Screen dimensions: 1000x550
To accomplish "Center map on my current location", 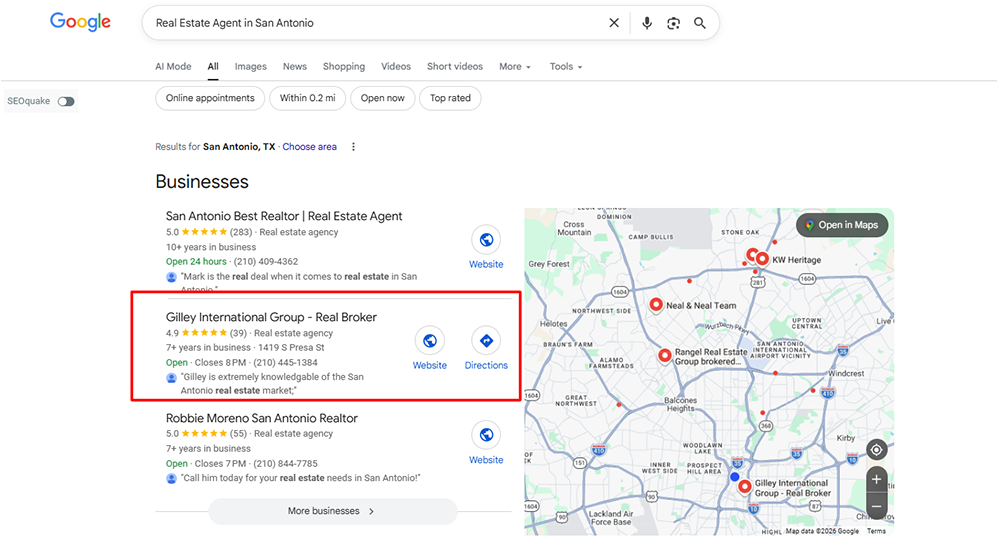I will [x=876, y=450].
